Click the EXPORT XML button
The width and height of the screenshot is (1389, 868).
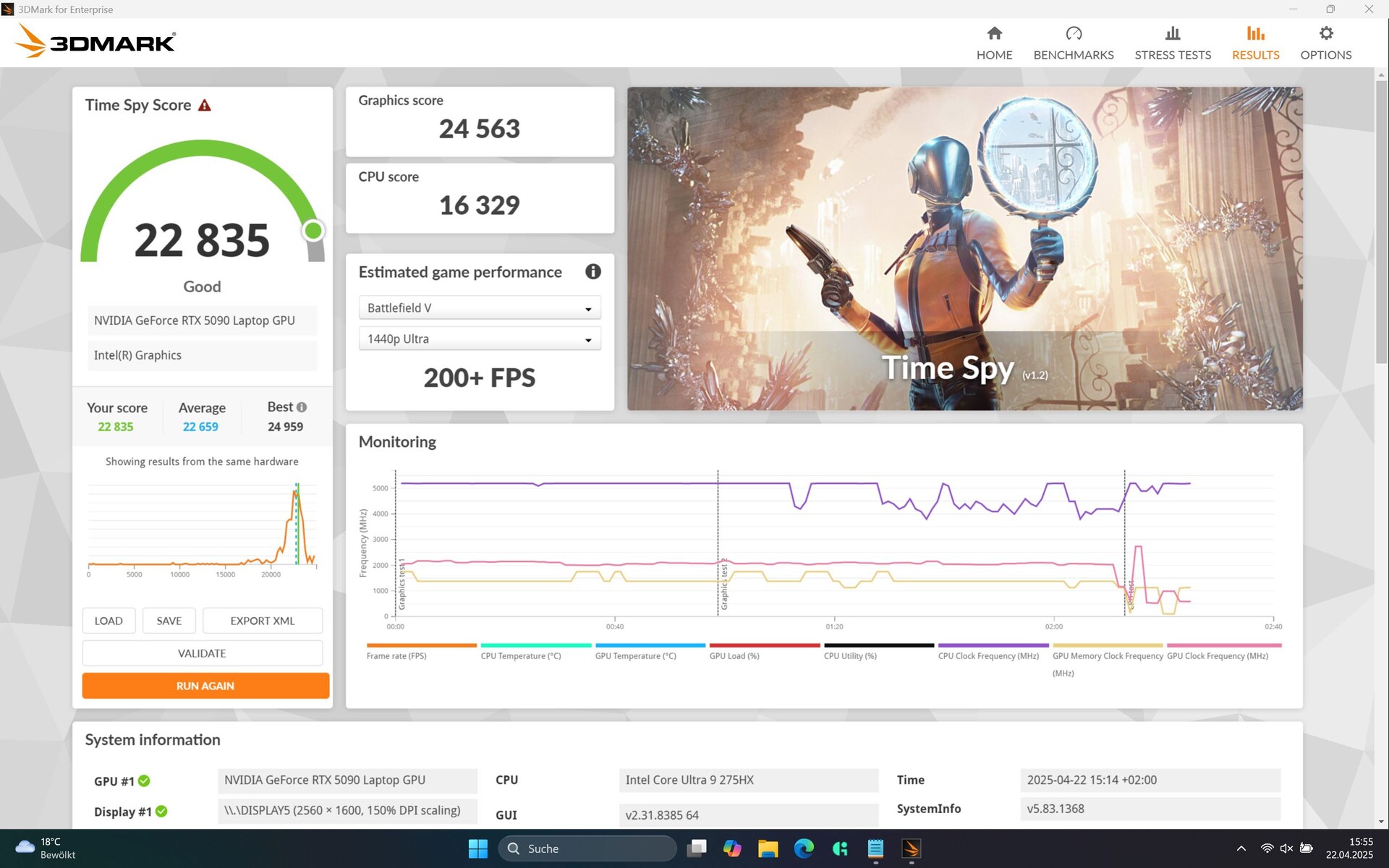click(x=262, y=621)
